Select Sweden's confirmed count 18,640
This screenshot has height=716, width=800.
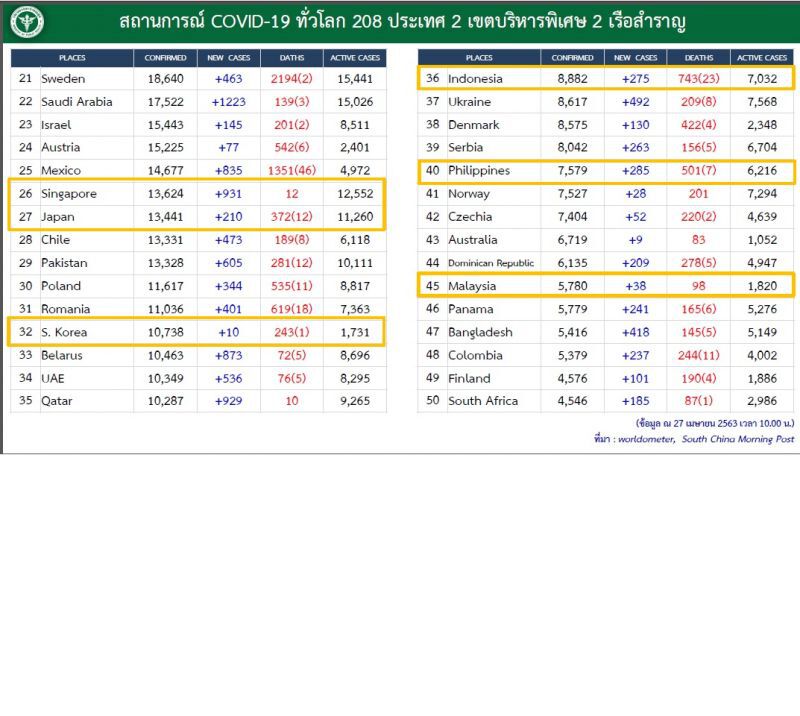pos(165,79)
